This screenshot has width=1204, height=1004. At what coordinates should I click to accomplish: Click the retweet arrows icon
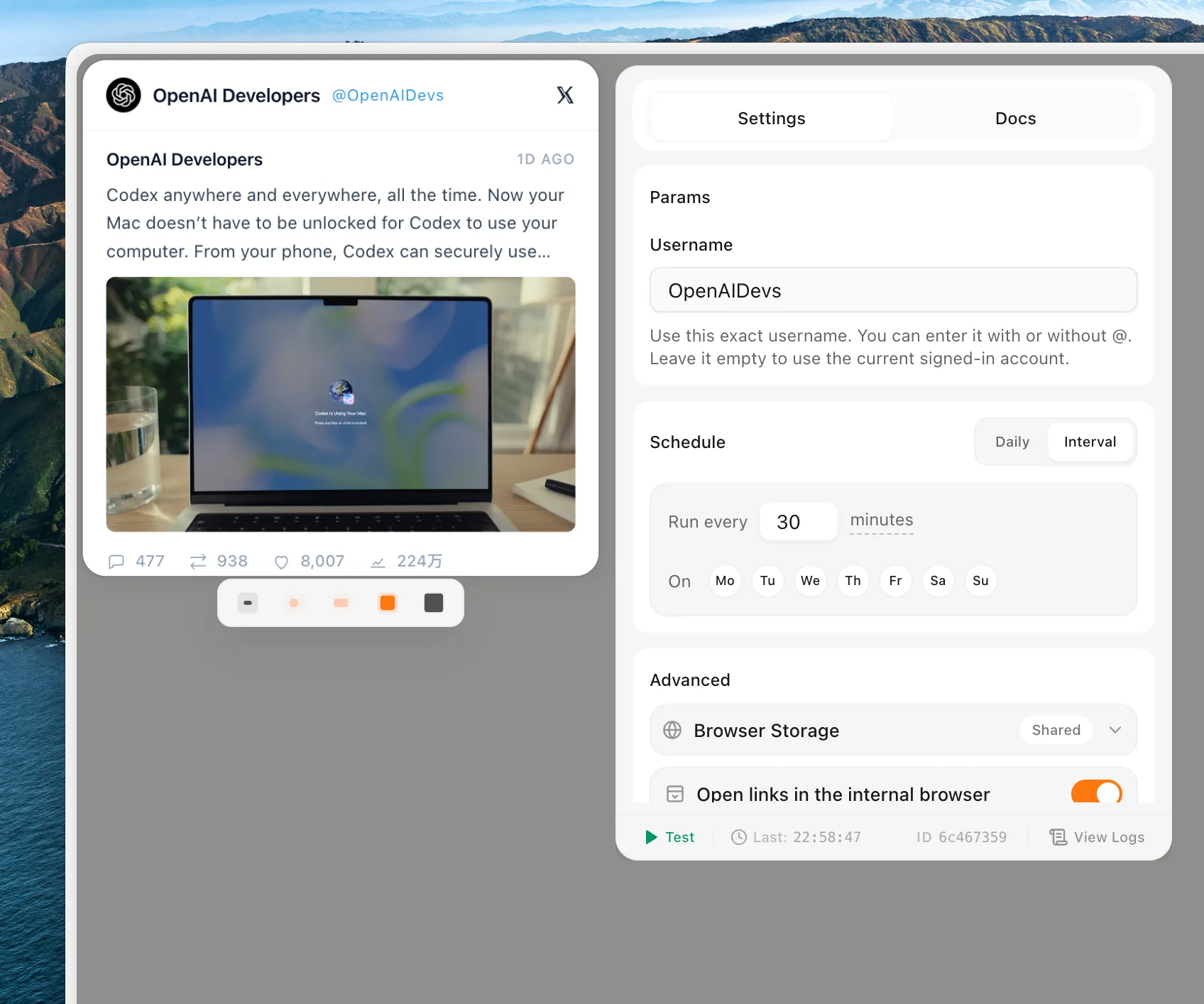pos(198,562)
